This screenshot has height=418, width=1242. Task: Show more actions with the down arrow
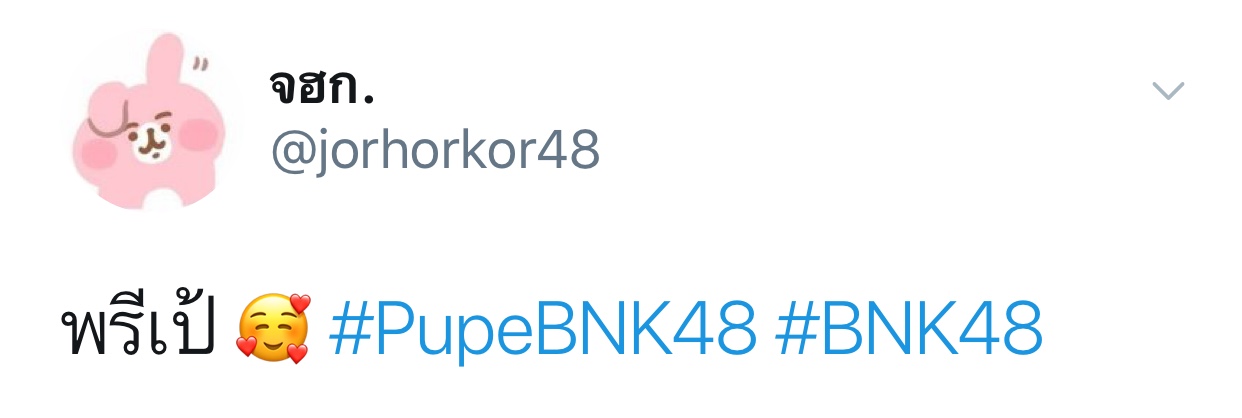tap(1168, 92)
